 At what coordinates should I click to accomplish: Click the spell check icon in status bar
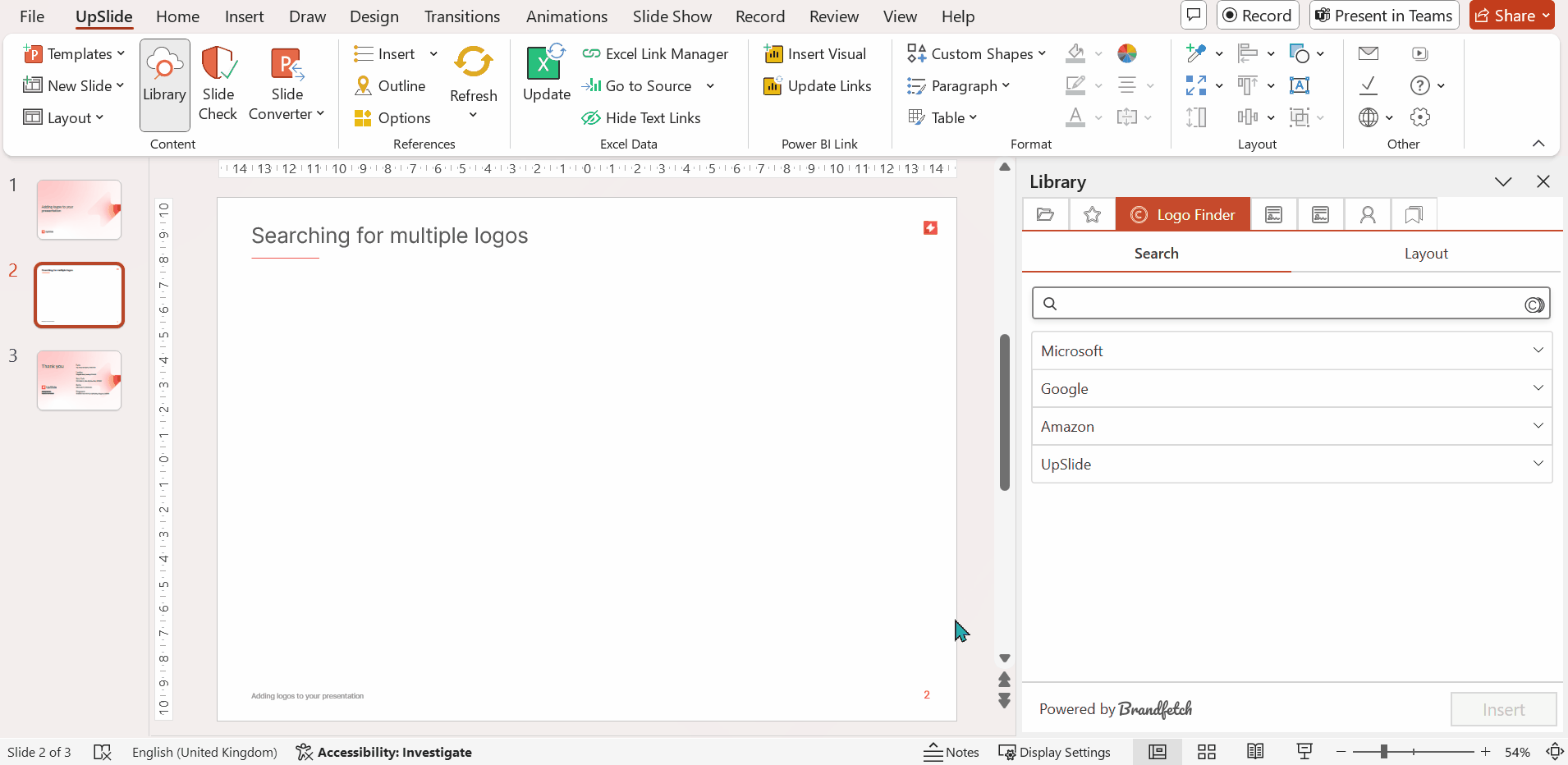[x=103, y=752]
